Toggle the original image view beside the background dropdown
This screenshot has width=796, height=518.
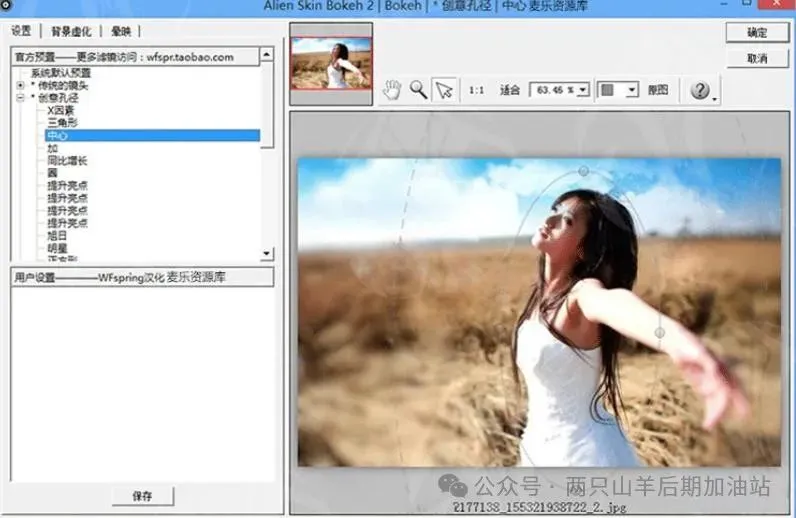pyautogui.click(x=658, y=90)
